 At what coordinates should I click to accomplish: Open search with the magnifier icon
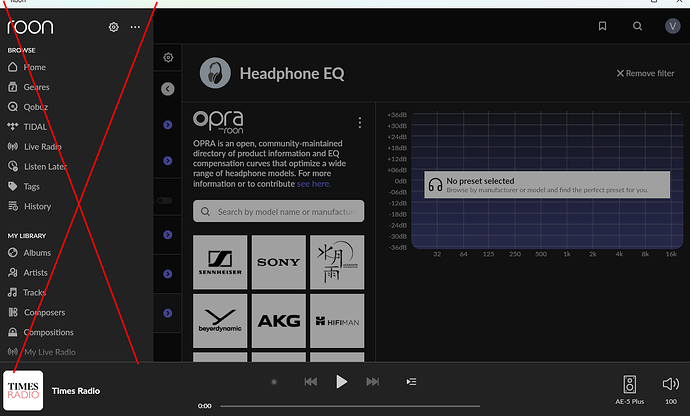pyautogui.click(x=637, y=27)
